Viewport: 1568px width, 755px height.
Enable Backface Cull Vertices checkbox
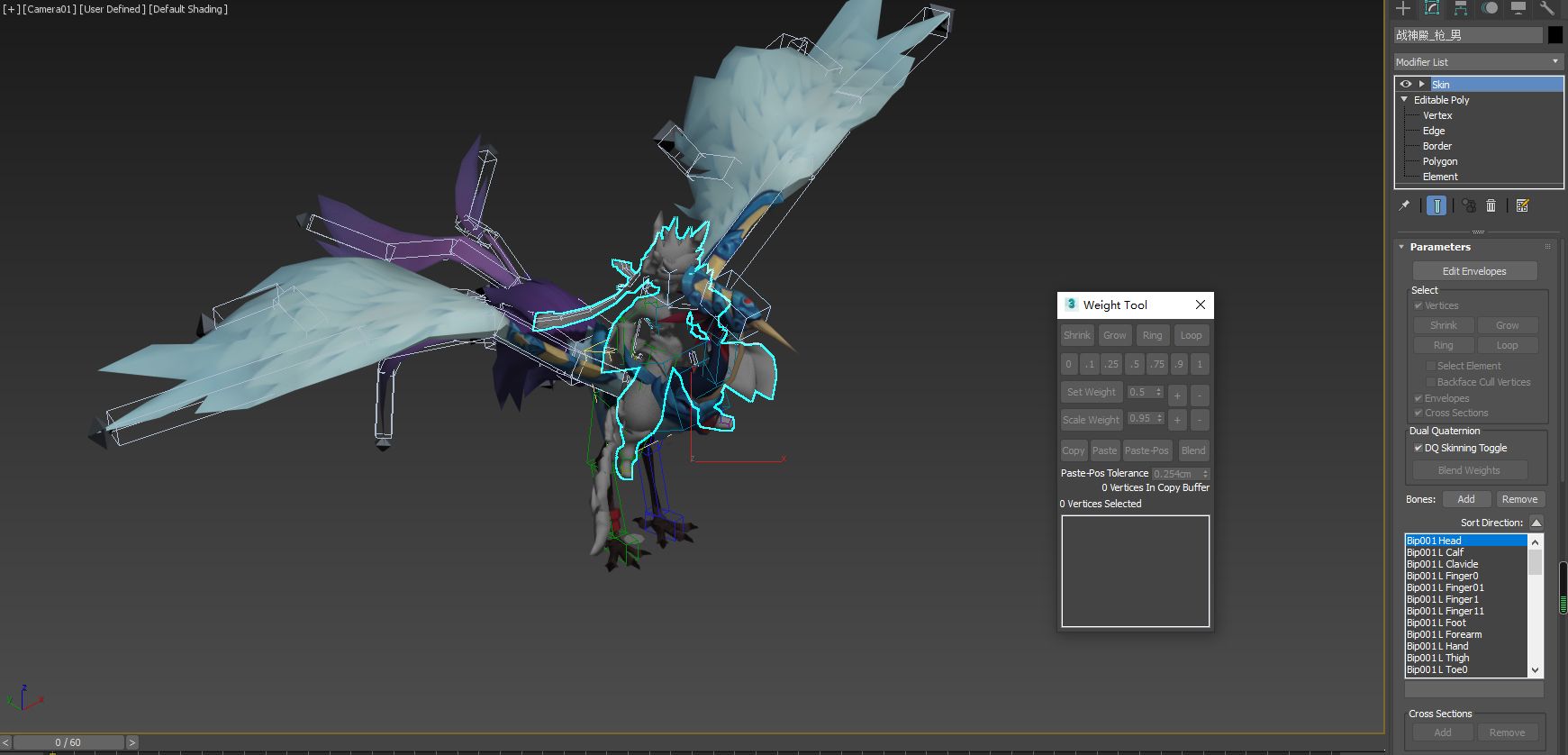pyautogui.click(x=1431, y=382)
